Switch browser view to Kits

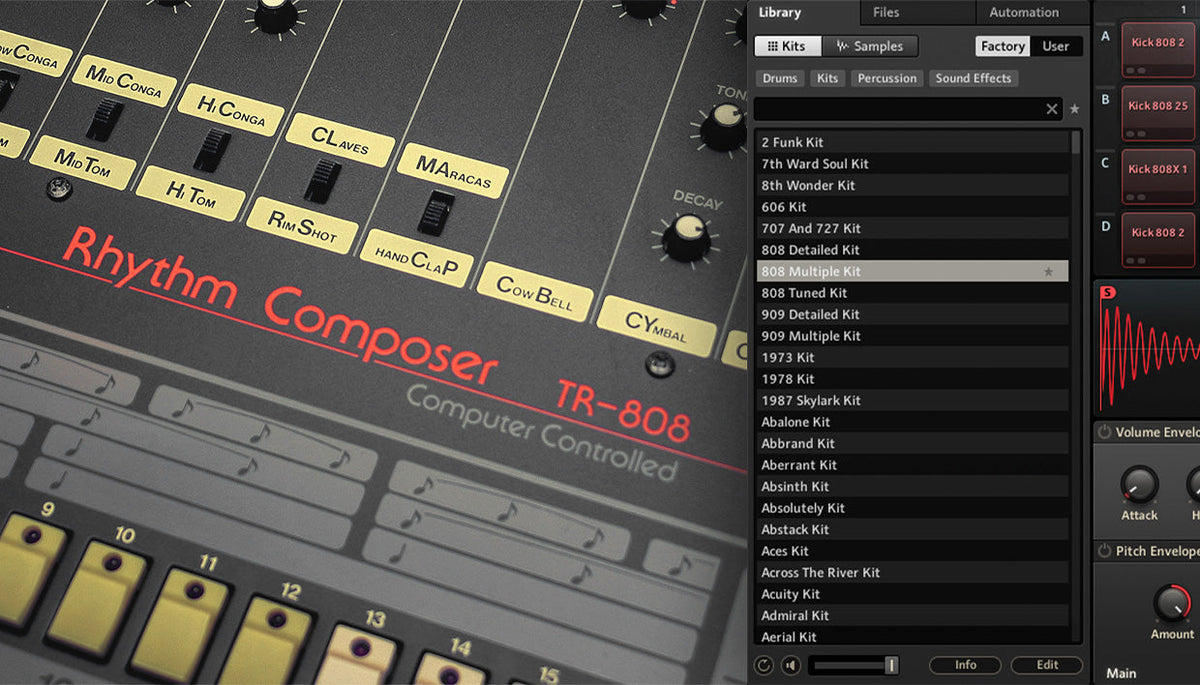(x=787, y=46)
